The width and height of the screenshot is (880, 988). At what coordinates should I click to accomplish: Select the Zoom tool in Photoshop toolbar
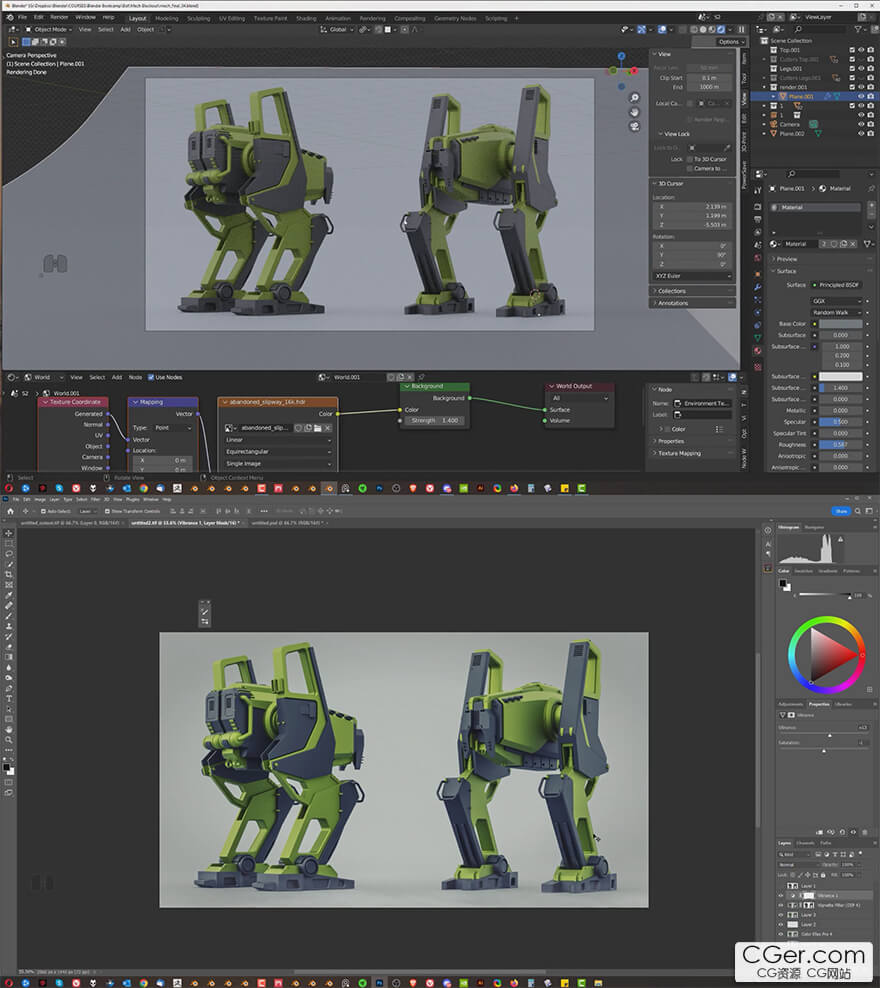[9, 740]
